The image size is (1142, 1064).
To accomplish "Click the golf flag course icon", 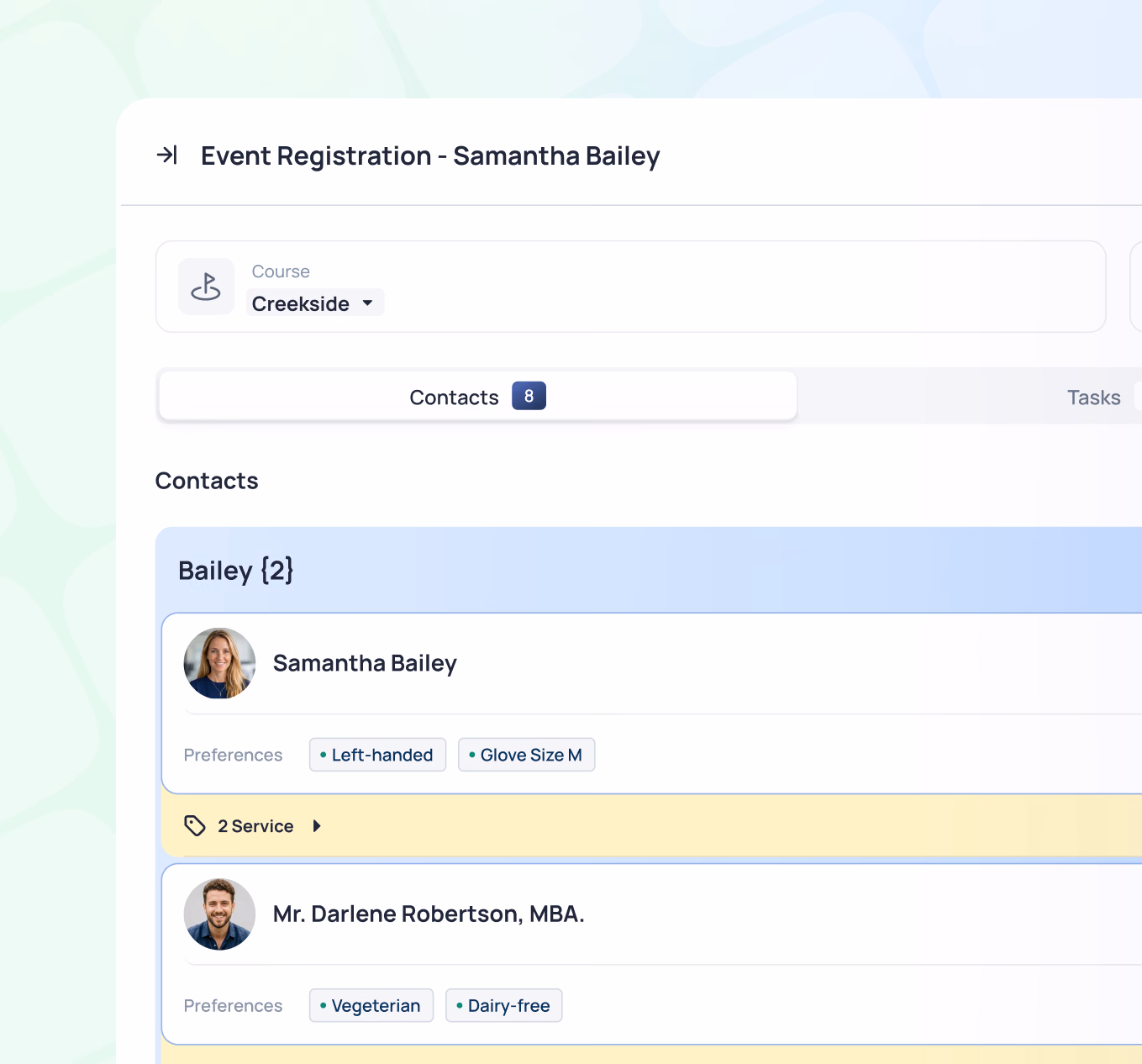I will [x=206, y=287].
